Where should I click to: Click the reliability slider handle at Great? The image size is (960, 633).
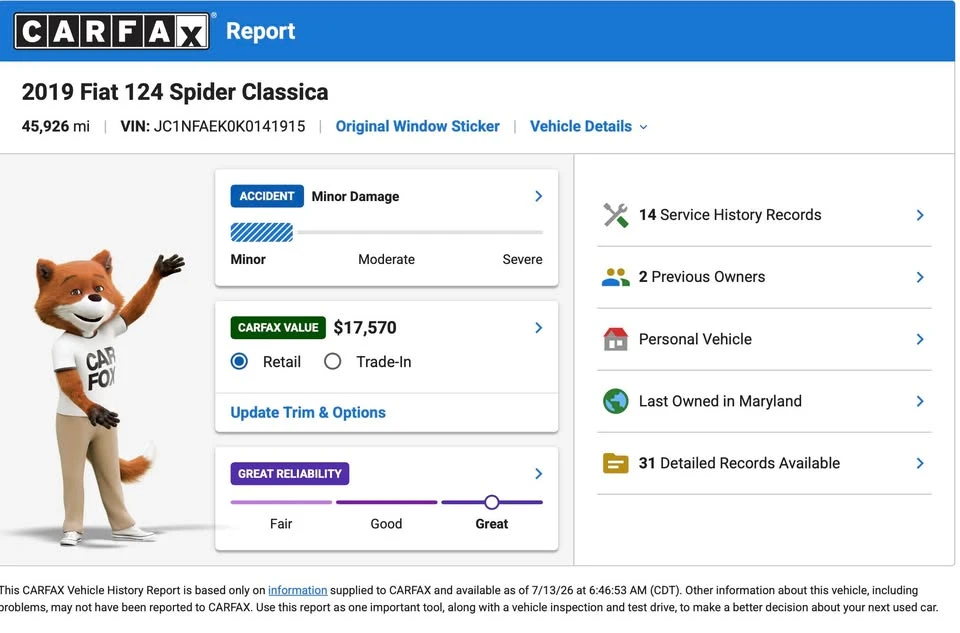click(492, 503)
